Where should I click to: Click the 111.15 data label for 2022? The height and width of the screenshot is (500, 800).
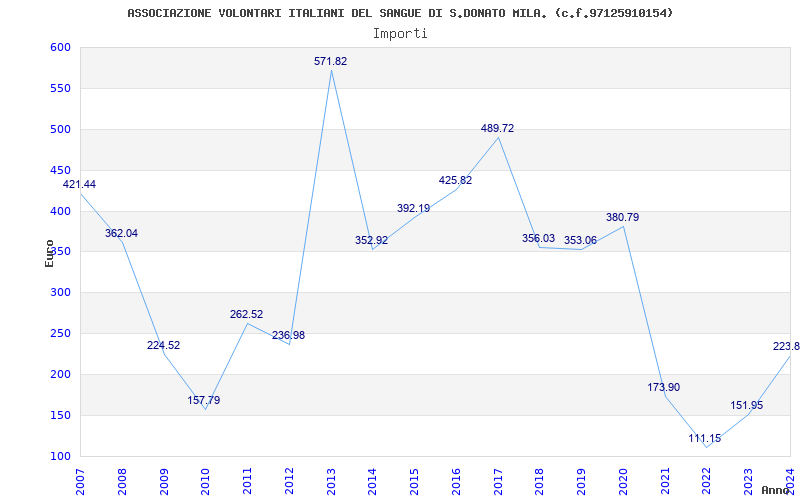705,438
